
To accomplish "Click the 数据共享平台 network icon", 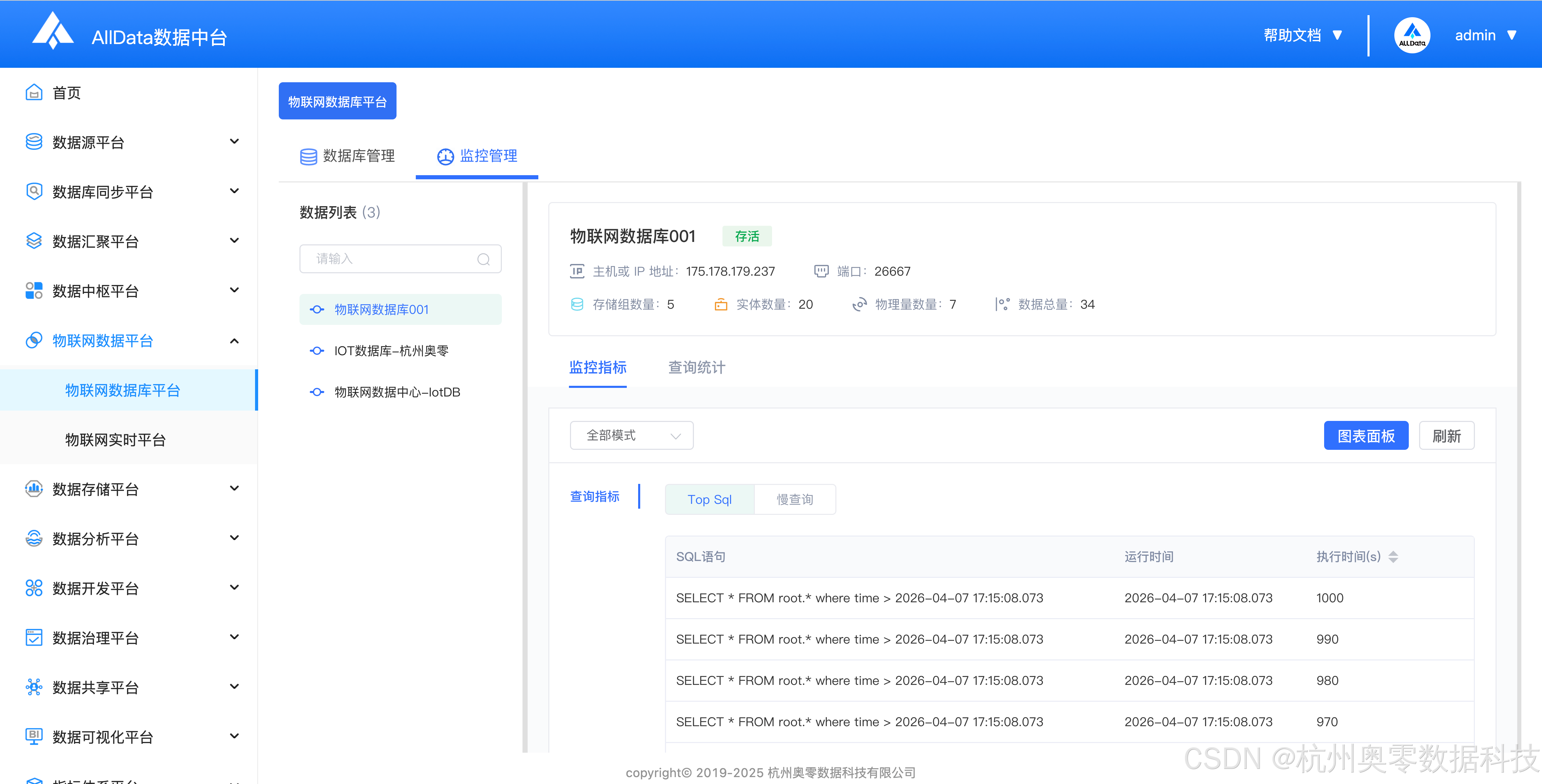I will [34, 687].
